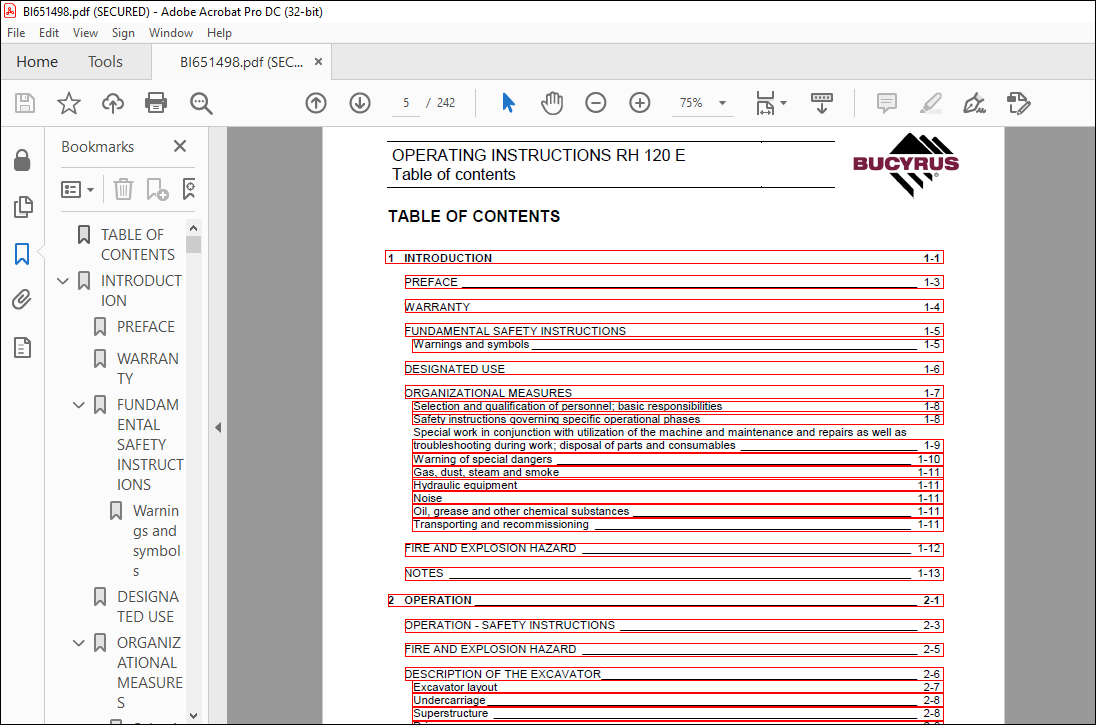
Task: Open the Page Thumbnails panel
Action: tap(22, 207)
